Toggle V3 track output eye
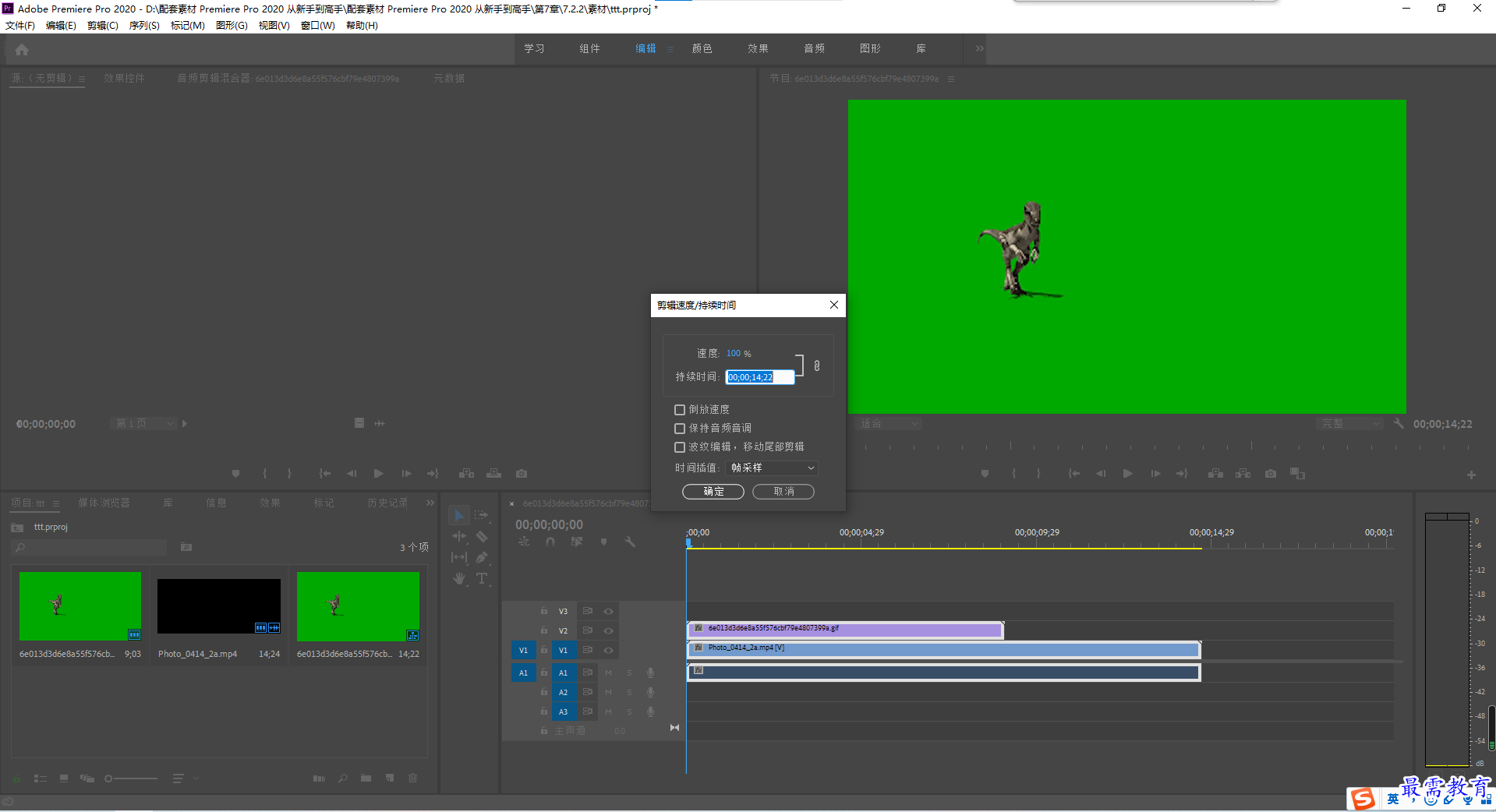Image resolution: width=1496 pixels, height=812 pixels. click(x=608, y=612)
